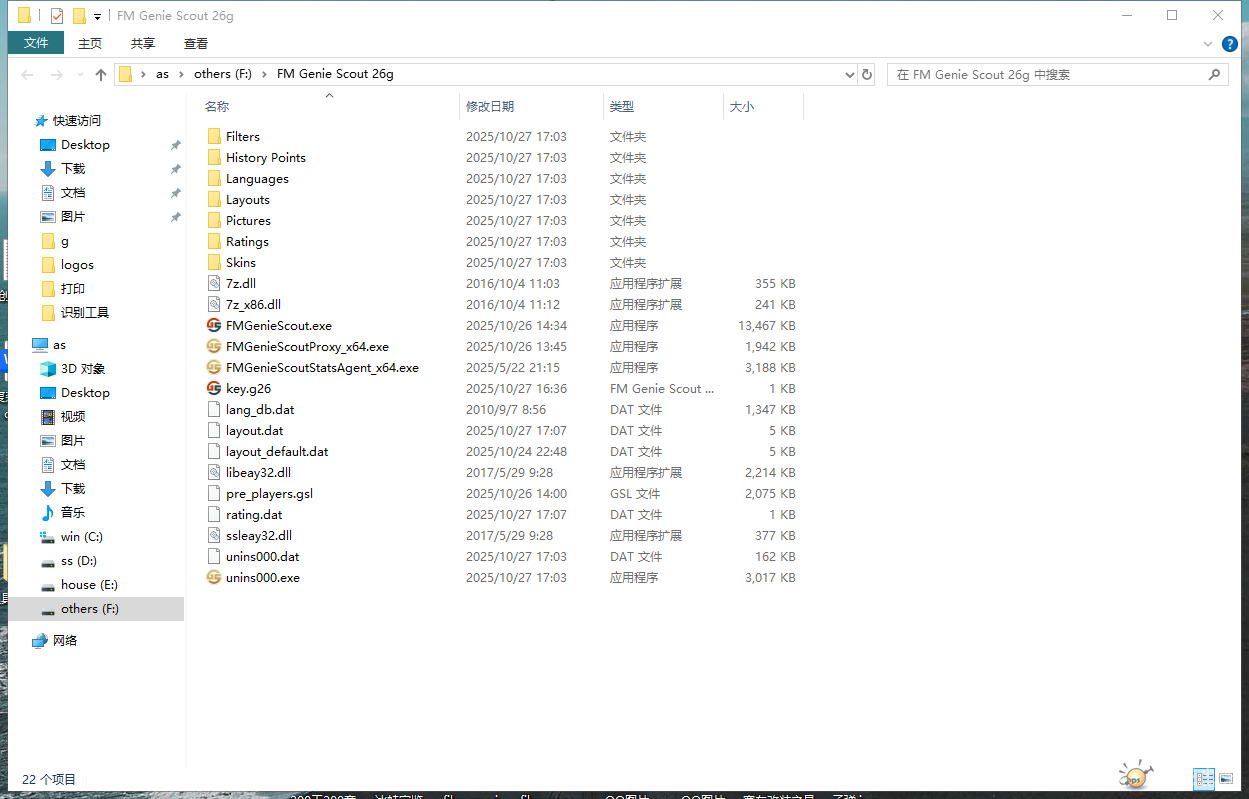The width and height of the screenshot is (1249, 799).
Task: Click the 7z.dll file icon
Action: pos(213,284)
